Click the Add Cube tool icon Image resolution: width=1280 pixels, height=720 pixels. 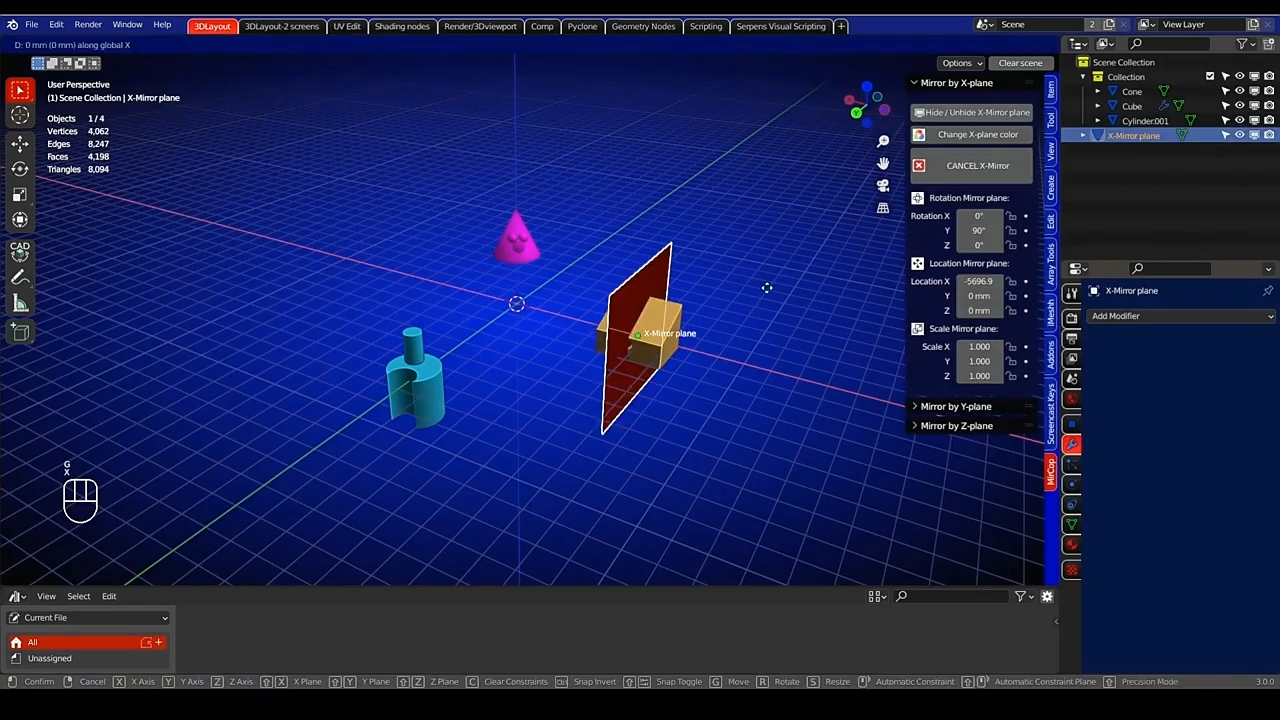tap(20, 332)
